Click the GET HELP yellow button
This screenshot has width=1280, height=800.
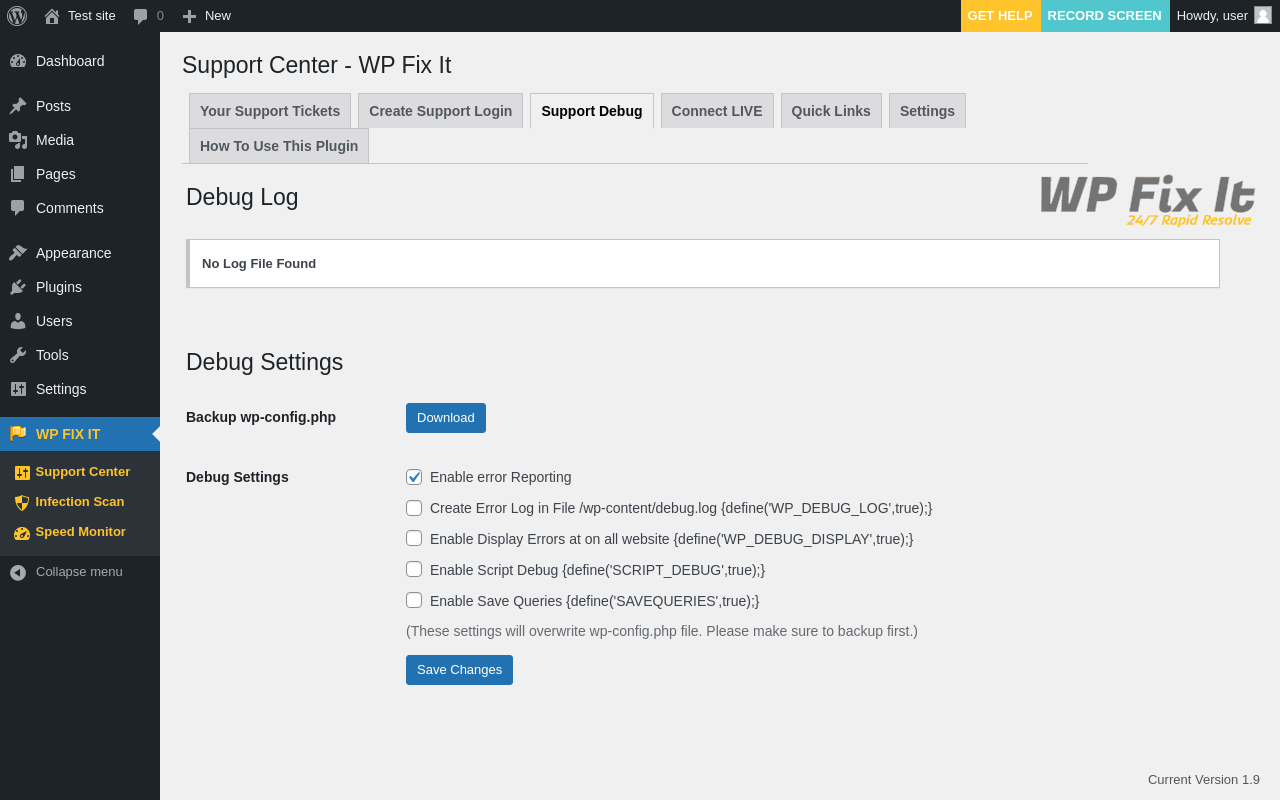point(1000,16)
